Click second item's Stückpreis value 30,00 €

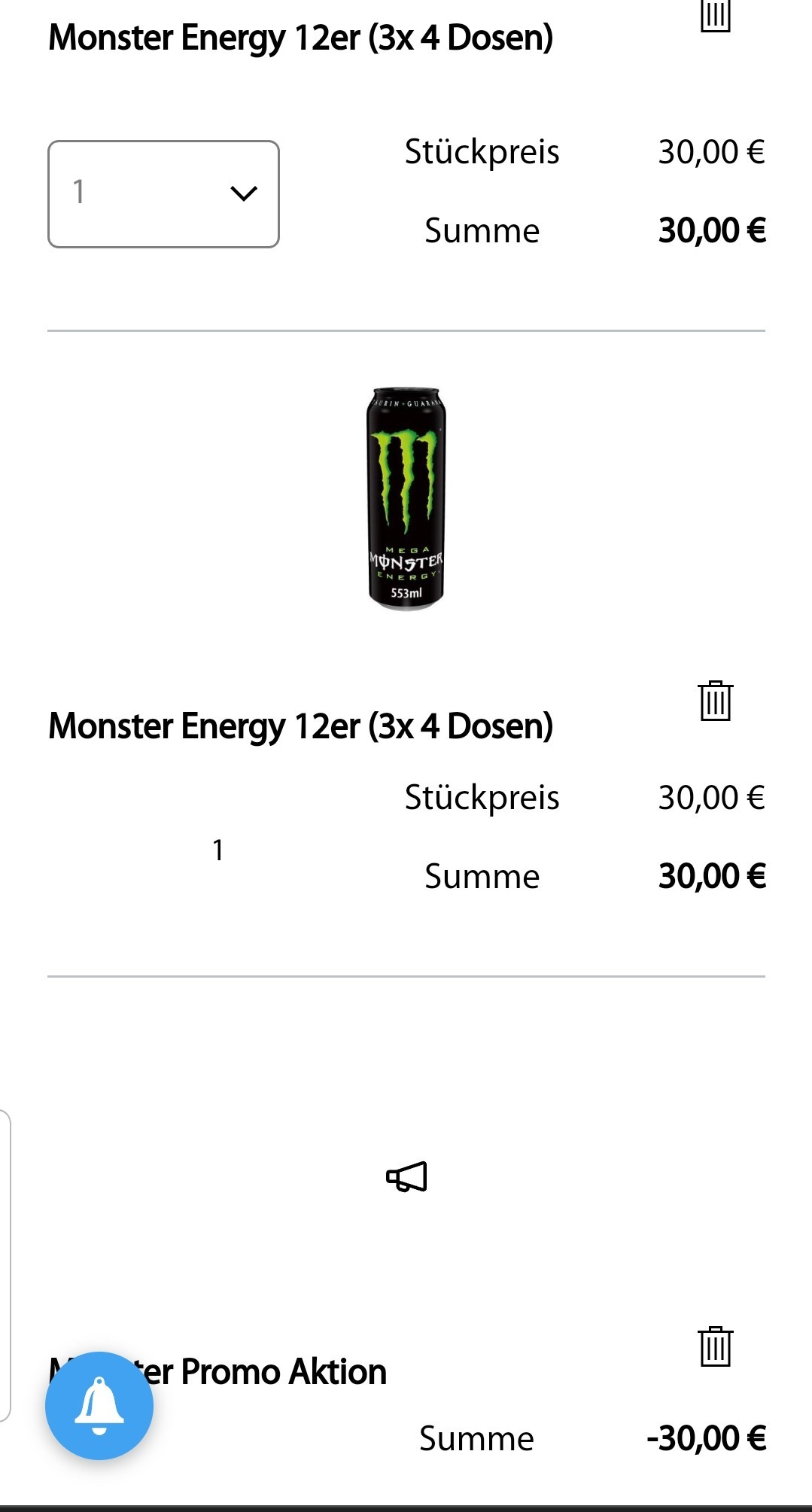pyautogui.click(x=711, y=798)
